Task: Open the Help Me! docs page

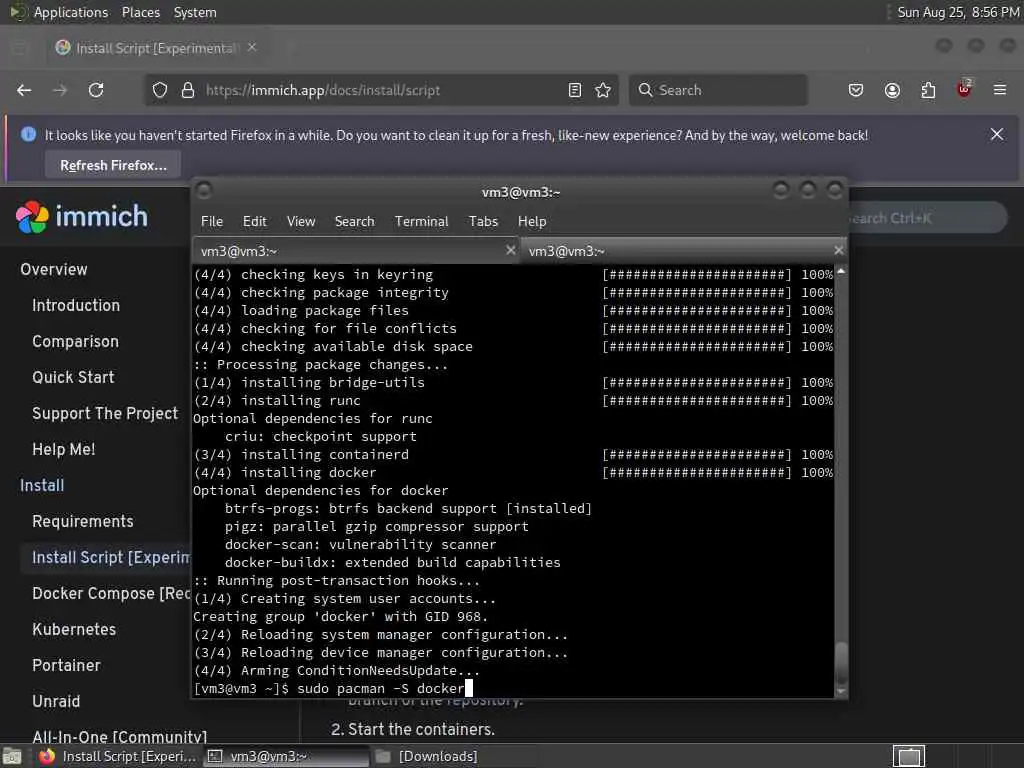Action: (x=63, y=449)
